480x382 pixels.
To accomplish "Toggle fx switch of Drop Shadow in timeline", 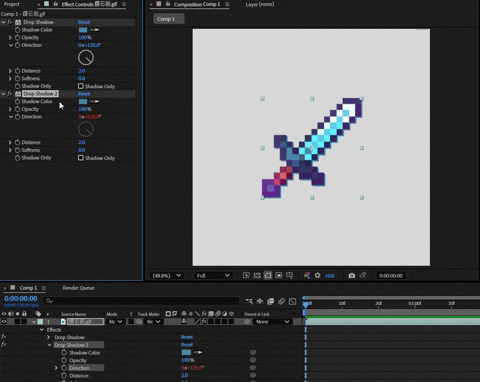I will click(4, 337).
